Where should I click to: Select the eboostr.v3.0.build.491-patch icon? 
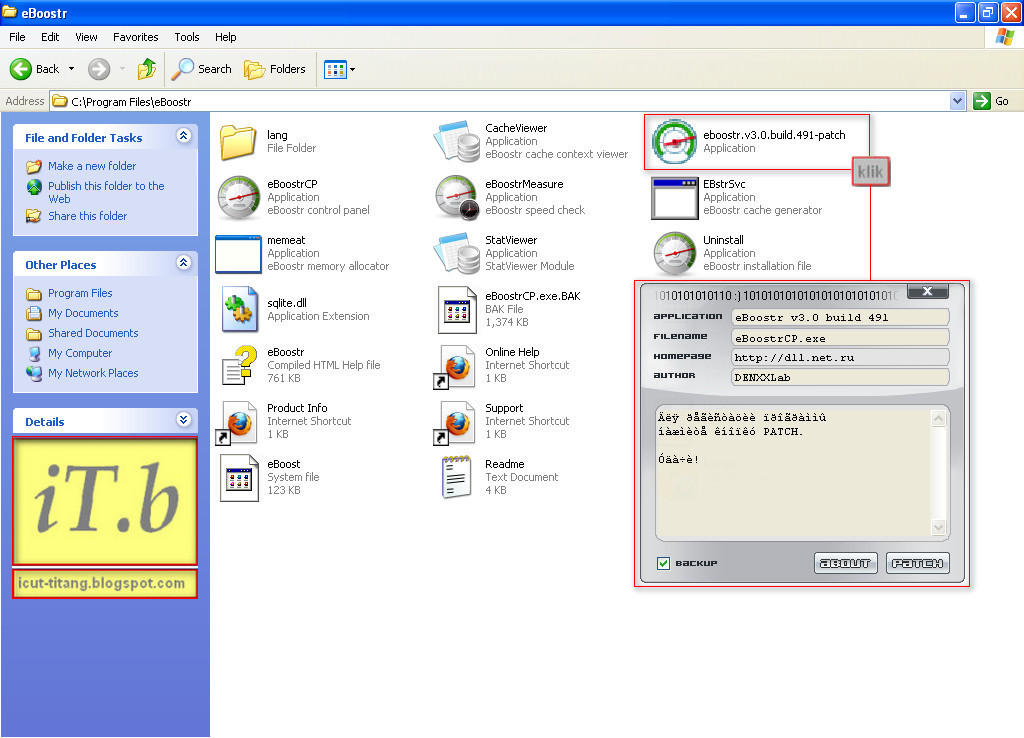coord(675,142)
